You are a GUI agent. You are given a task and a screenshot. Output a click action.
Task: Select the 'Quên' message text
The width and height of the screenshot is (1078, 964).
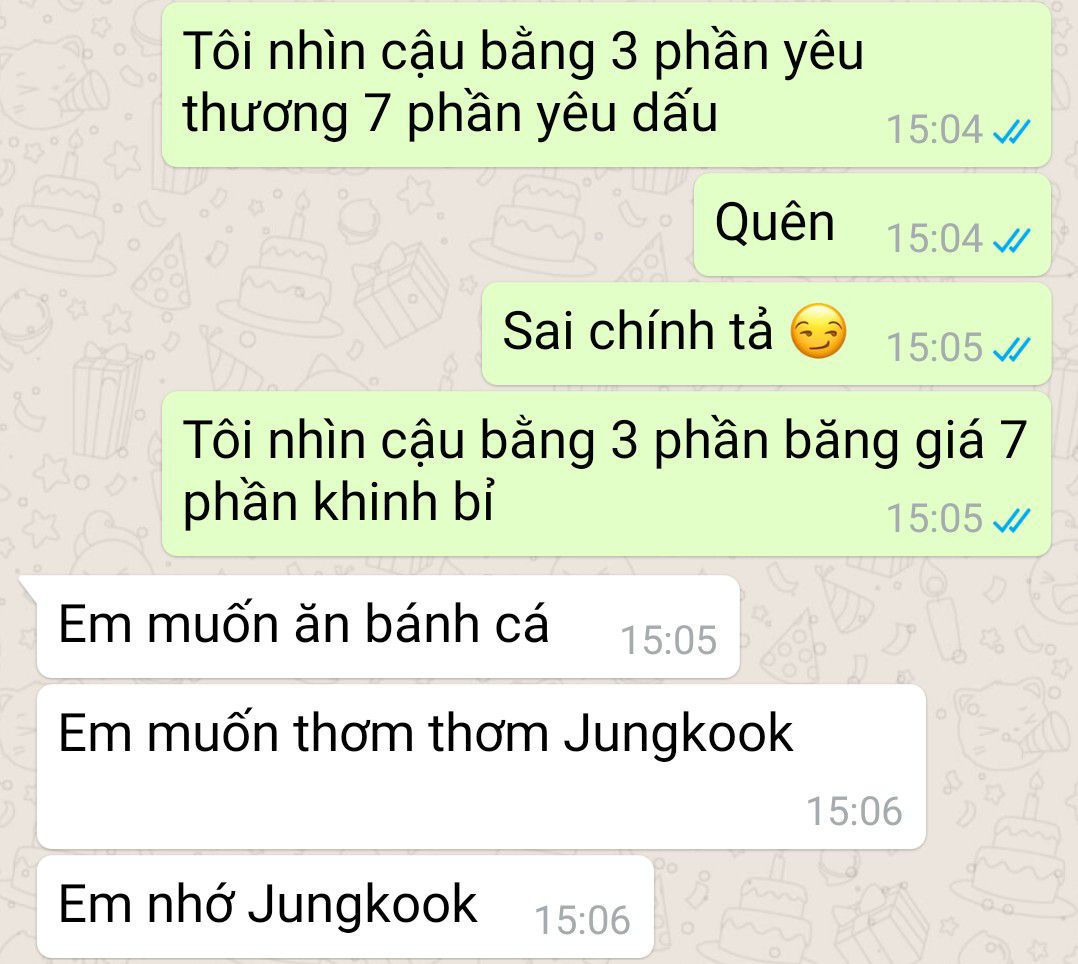[x=775, y=223]
